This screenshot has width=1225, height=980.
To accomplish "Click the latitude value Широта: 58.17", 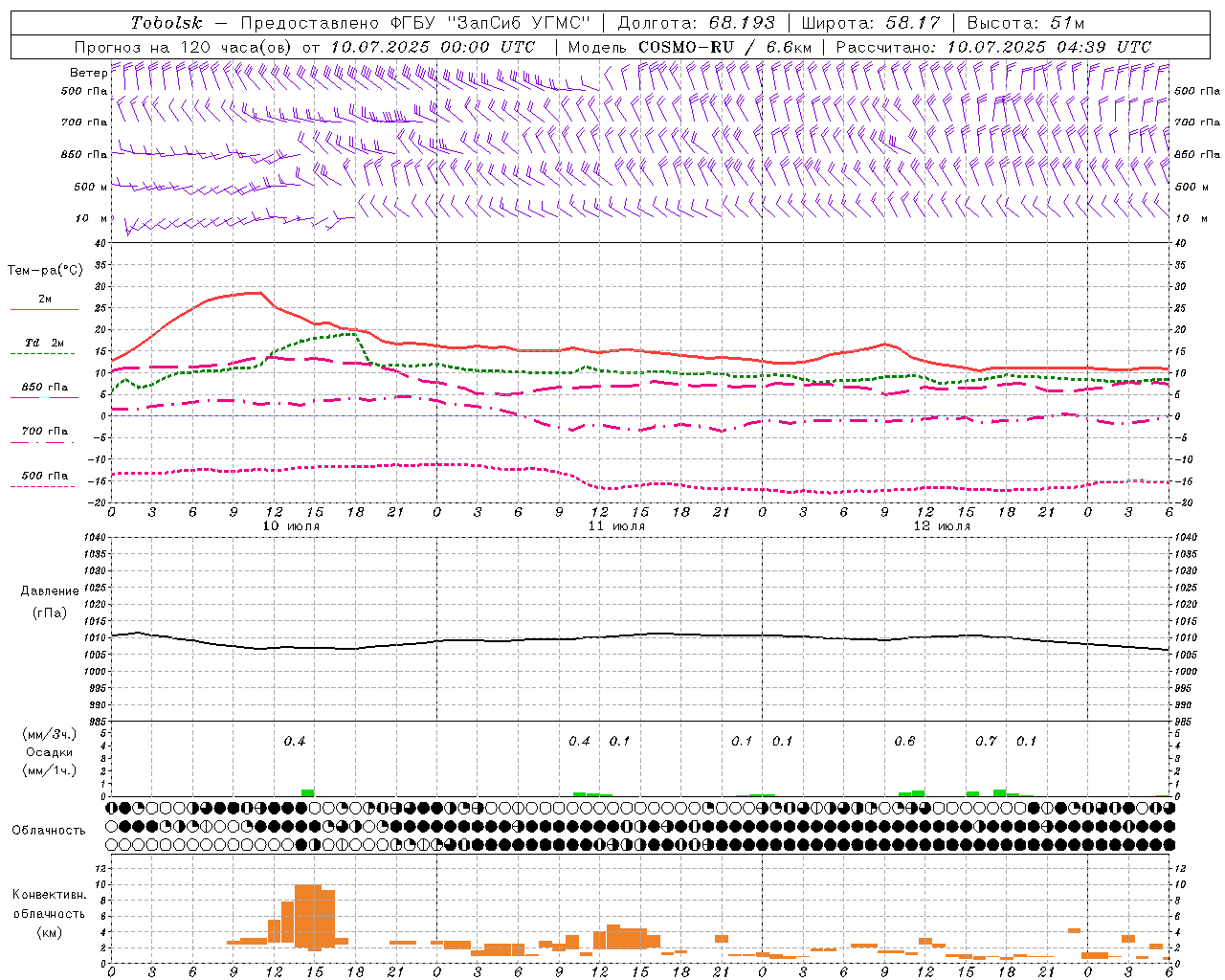I will pyautogui.click(x=871, y=23).
